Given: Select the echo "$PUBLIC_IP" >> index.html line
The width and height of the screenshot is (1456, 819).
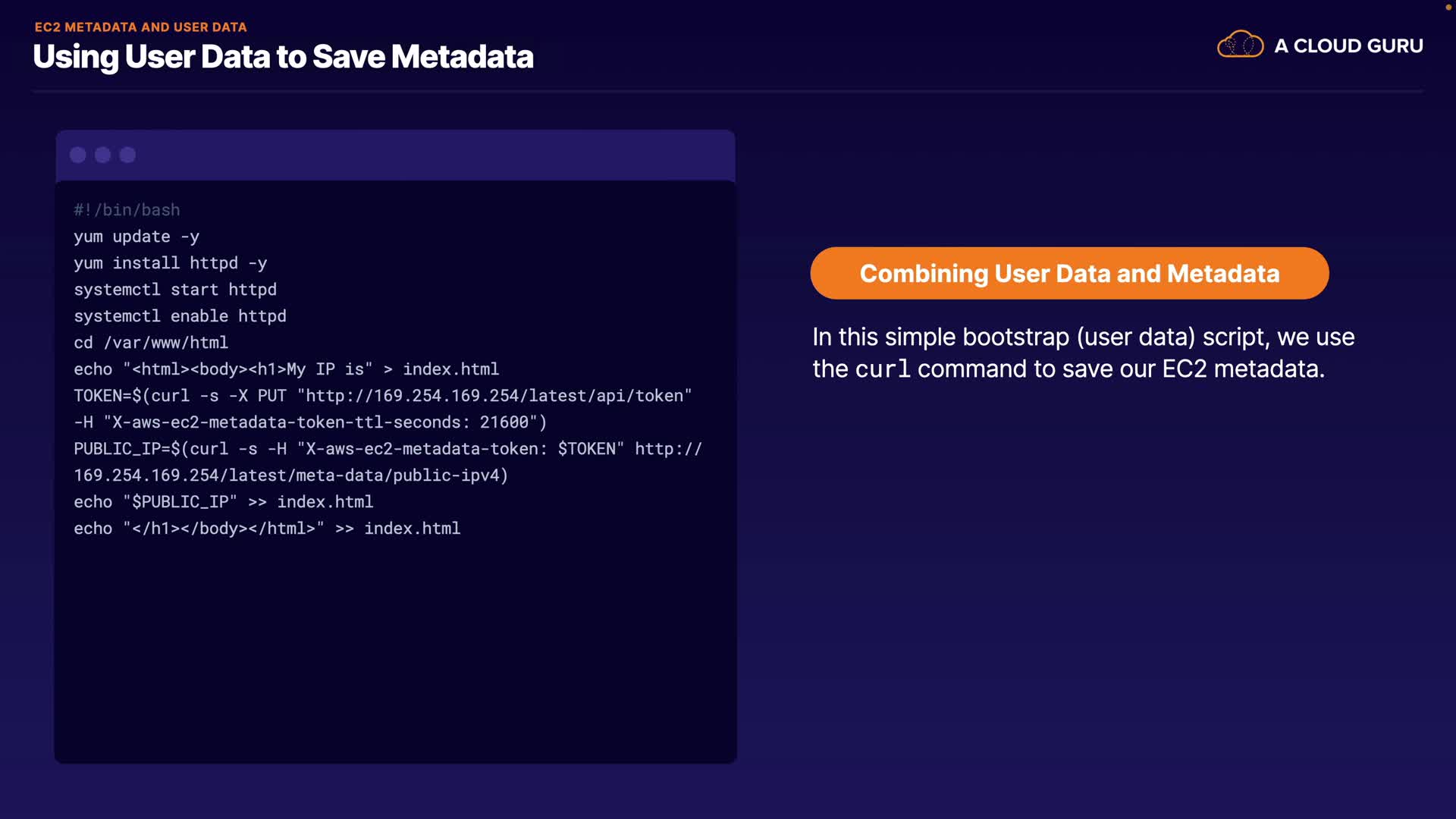Looking at the screenshot, I should 223,502.
